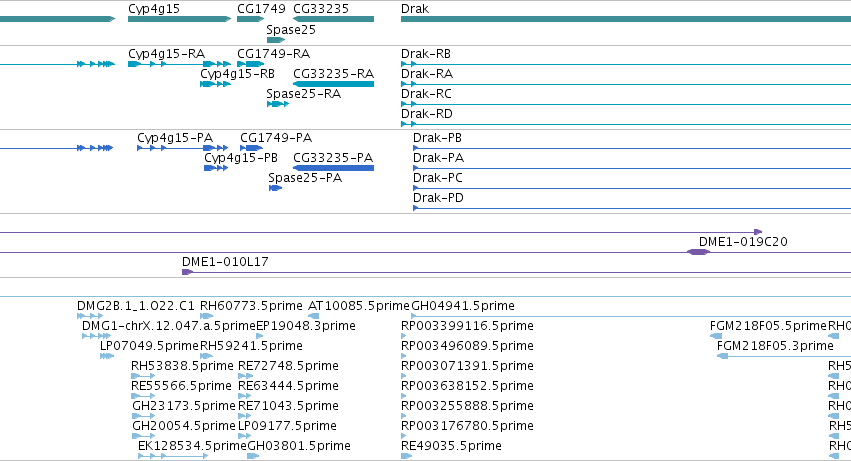
Task: Click the CG1749-RA transcript label
Action: click(x=274, y=54)
